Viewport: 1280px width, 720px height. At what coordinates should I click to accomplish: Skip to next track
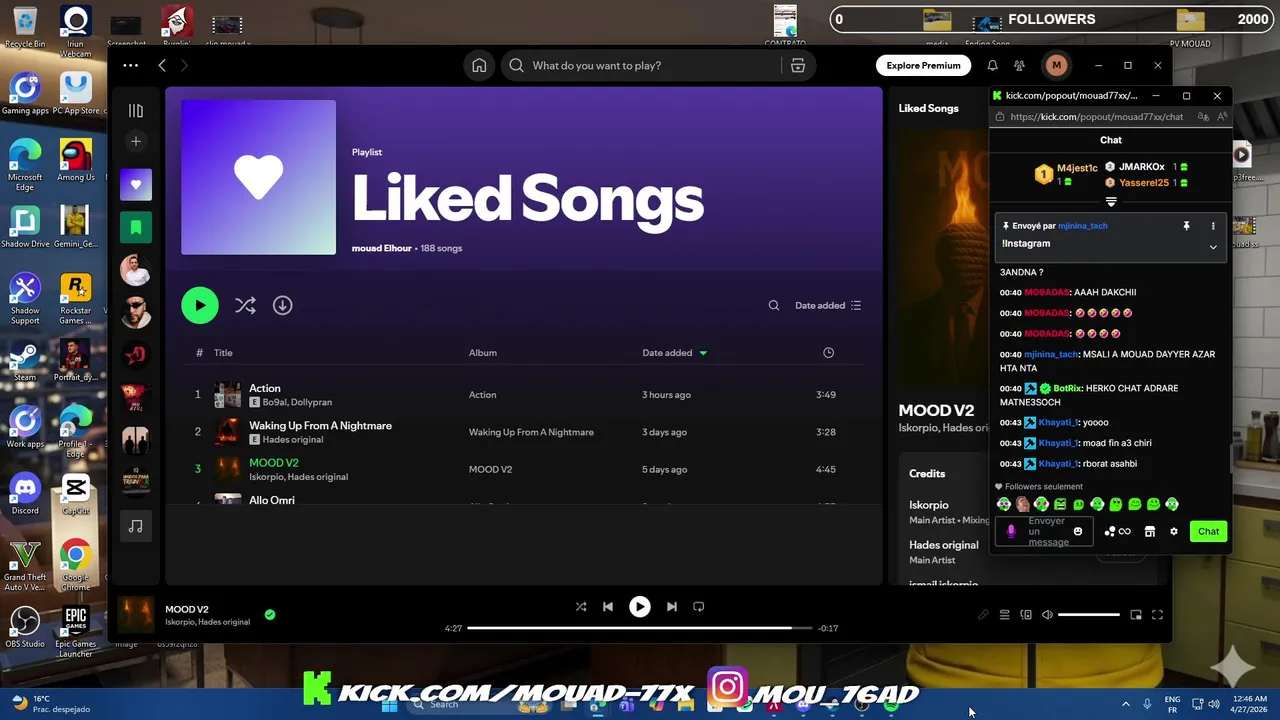click(672, 606)
